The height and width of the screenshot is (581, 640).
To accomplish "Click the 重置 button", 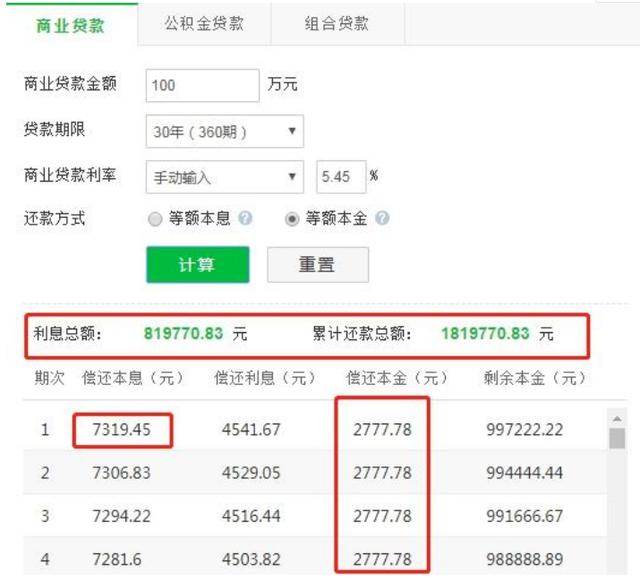I will point(318,265).
